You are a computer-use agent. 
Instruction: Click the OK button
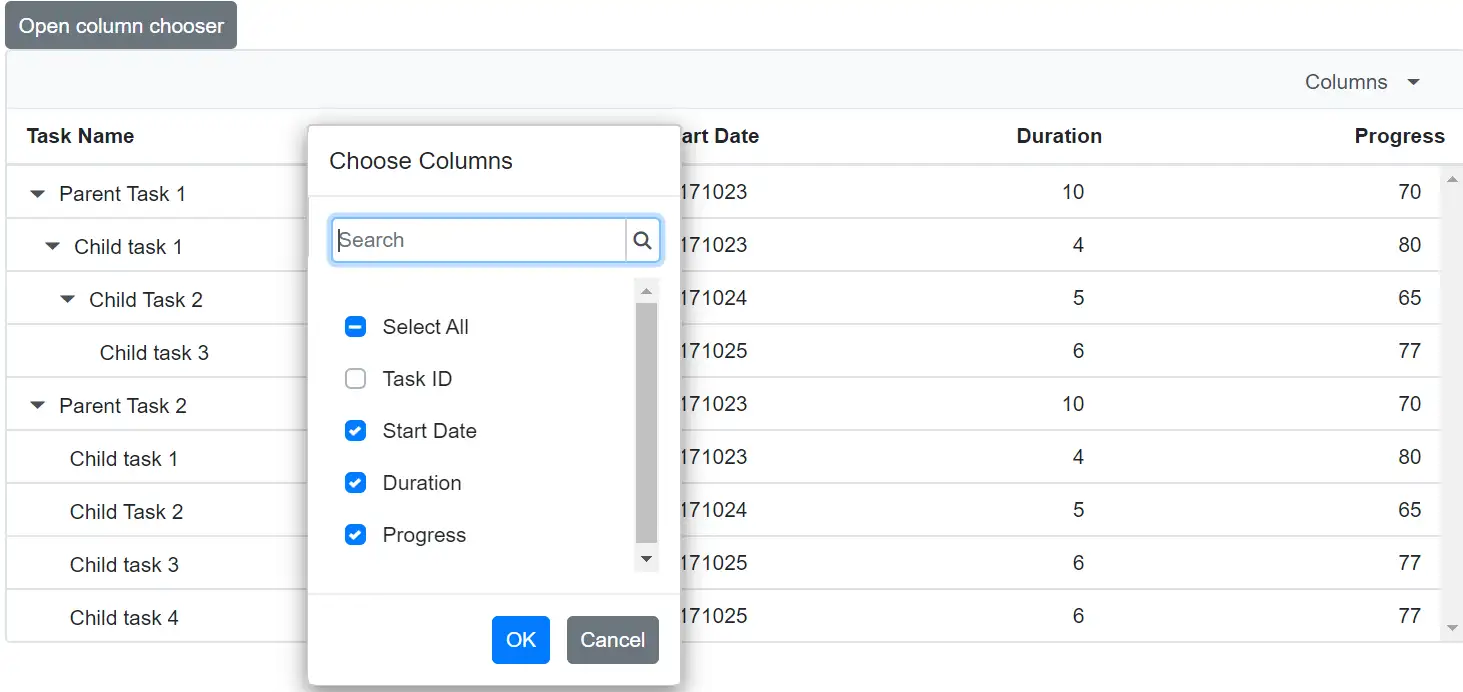point(520,640)
